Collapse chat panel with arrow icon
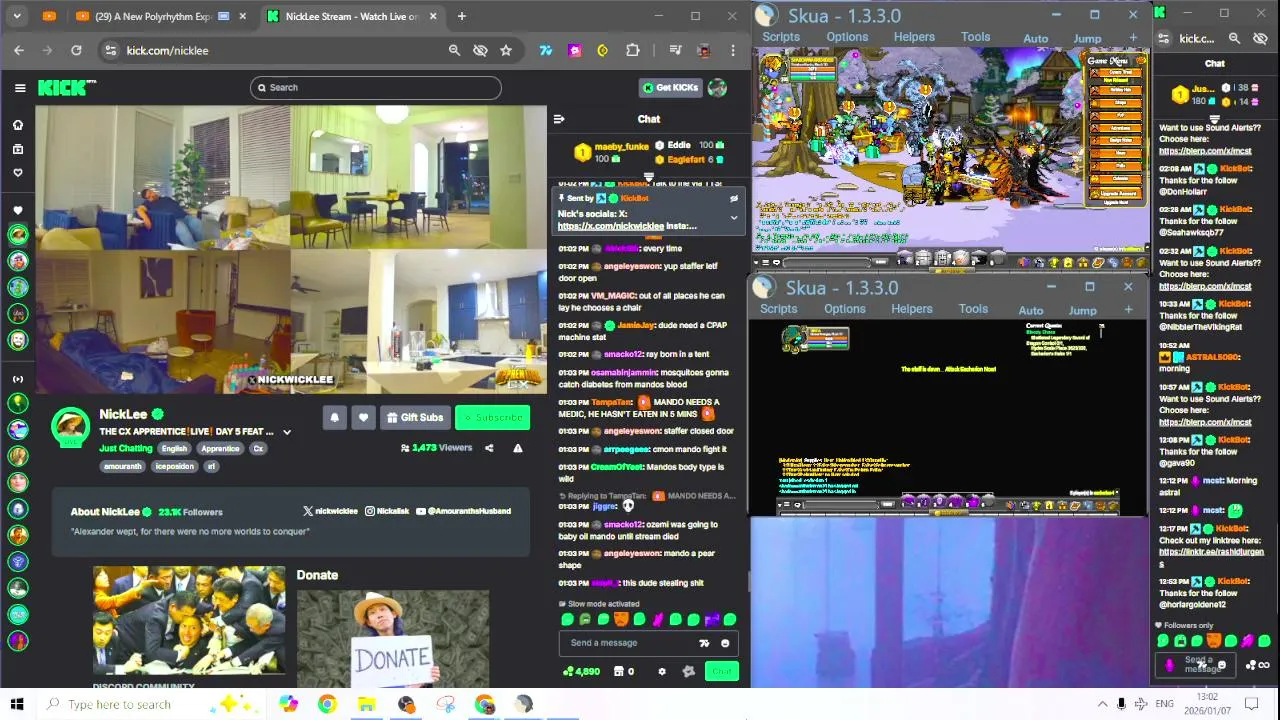1280x720 pixels. click(x=559, y=119)
